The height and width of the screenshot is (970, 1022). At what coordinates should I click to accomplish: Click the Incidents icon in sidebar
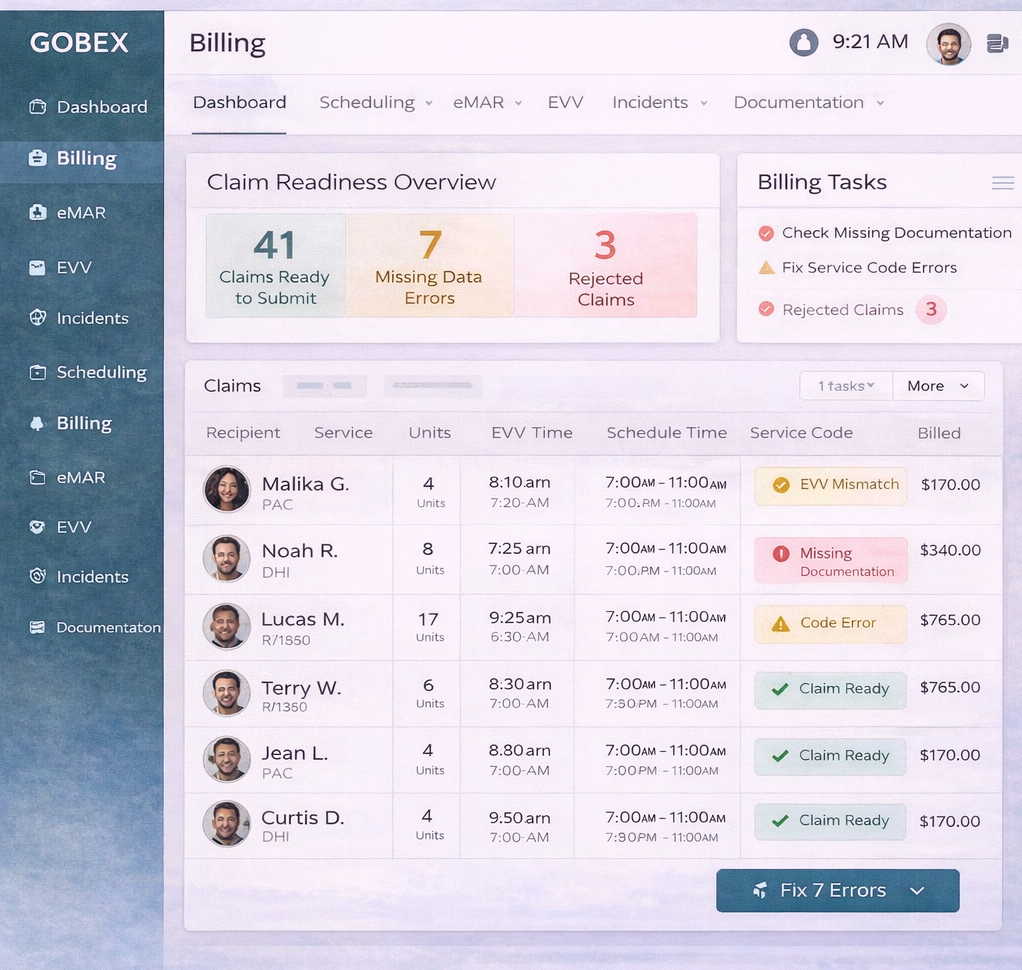(38, 318)
